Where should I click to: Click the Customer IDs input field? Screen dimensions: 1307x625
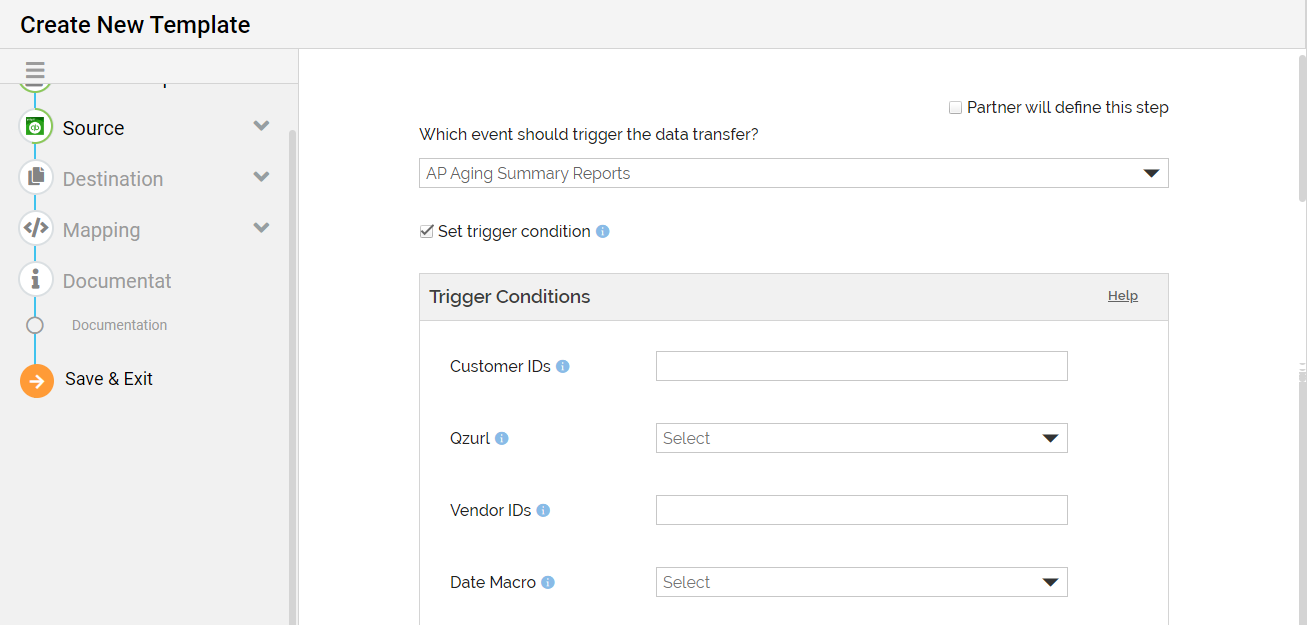[862, 366]
